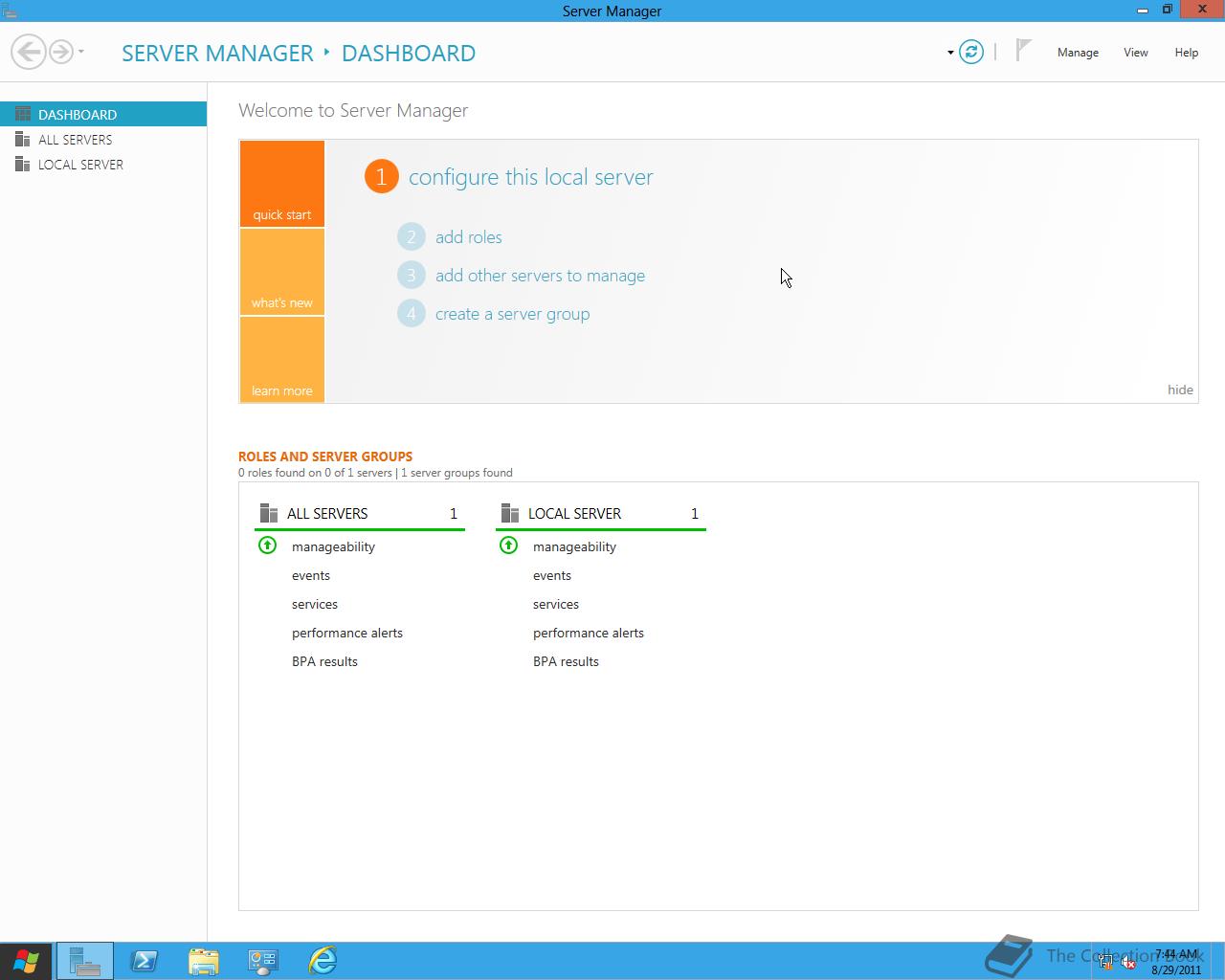Open the Manage menu

1078,53
